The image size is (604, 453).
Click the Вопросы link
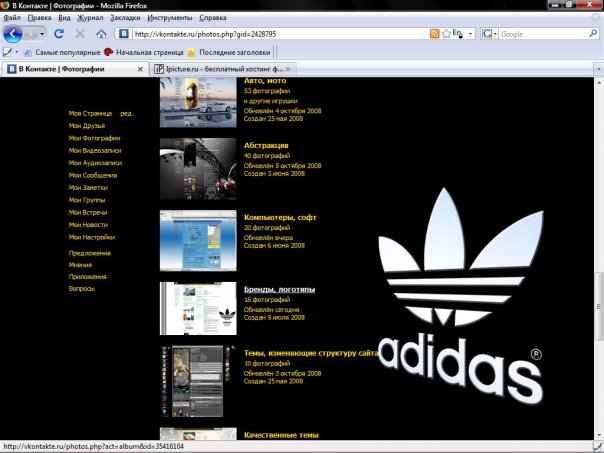[82, 289]
